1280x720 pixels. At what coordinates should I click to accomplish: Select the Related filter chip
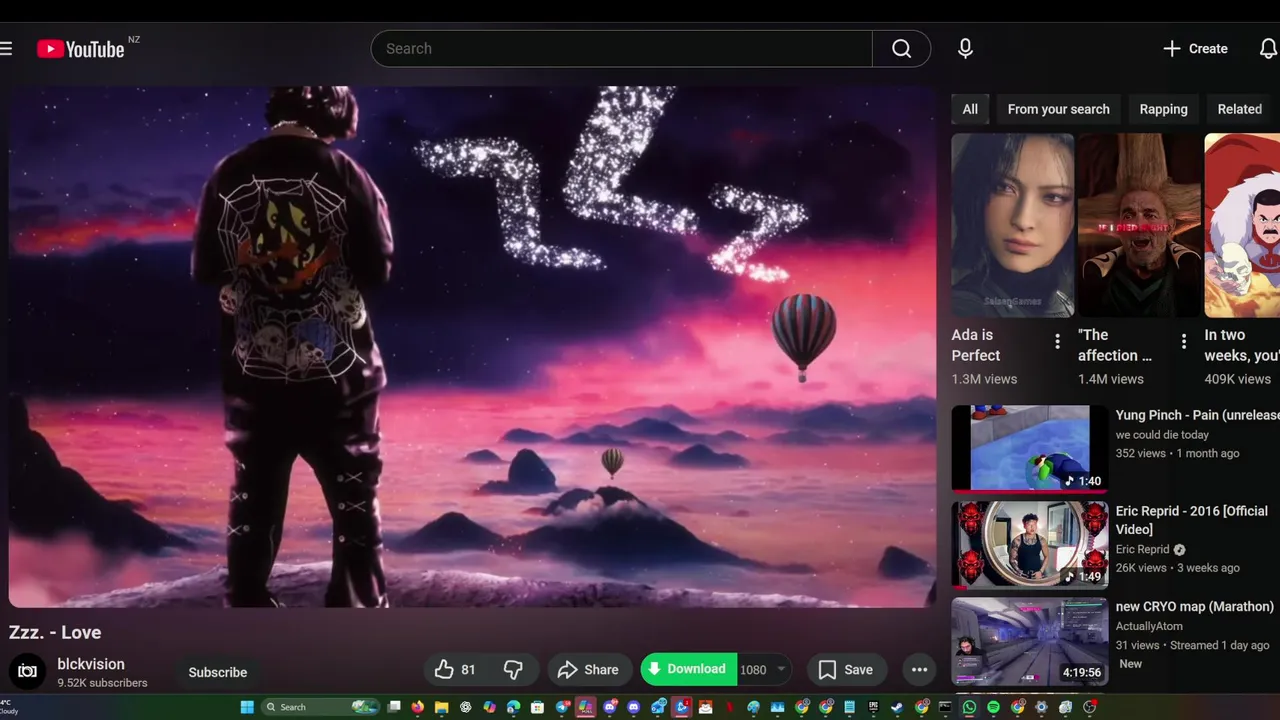tap(1239, 109)
